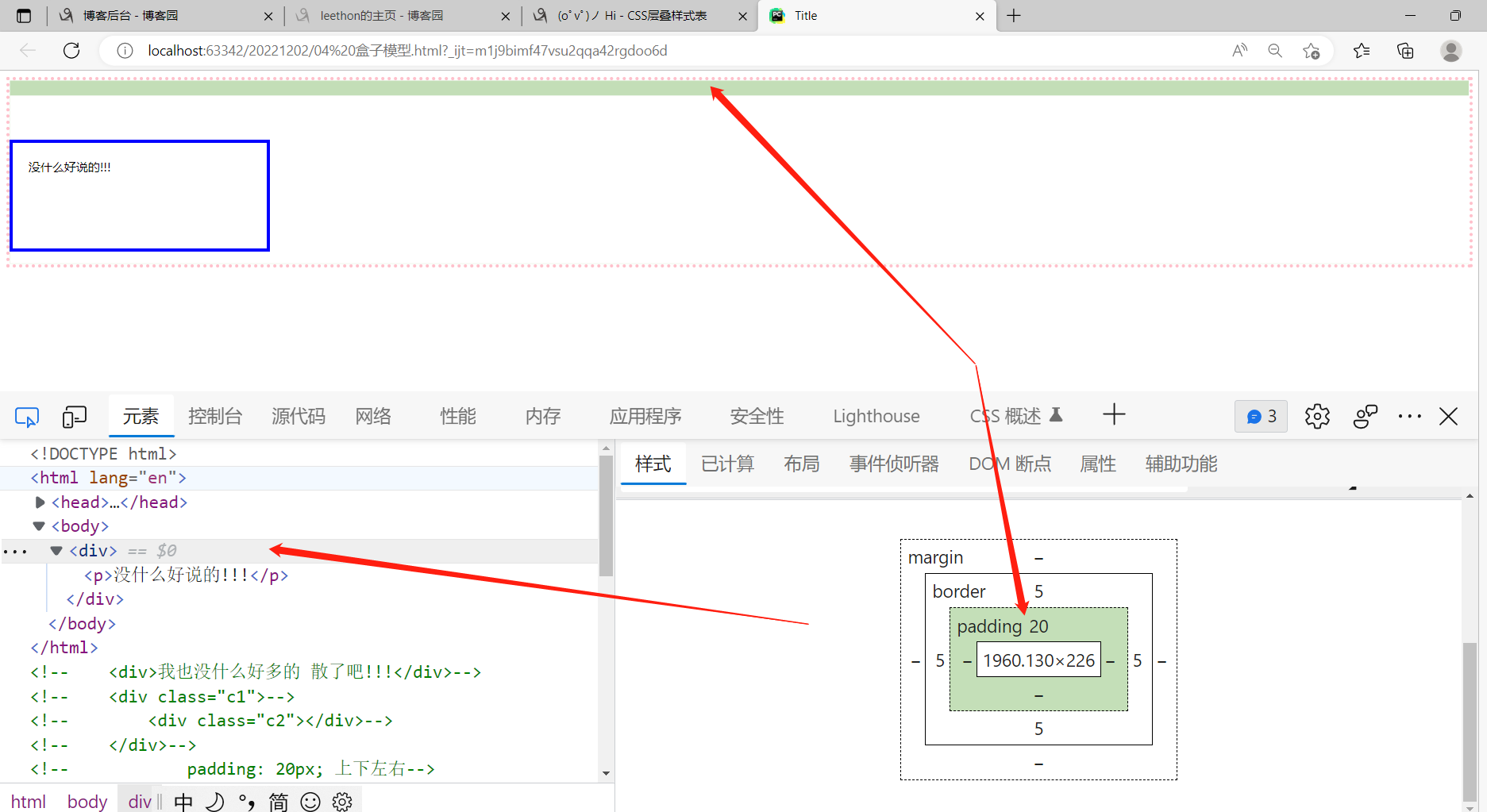
Task: Open the 安全性 DevTools tab
Action: pyautogui.click(x=757, y=417)
